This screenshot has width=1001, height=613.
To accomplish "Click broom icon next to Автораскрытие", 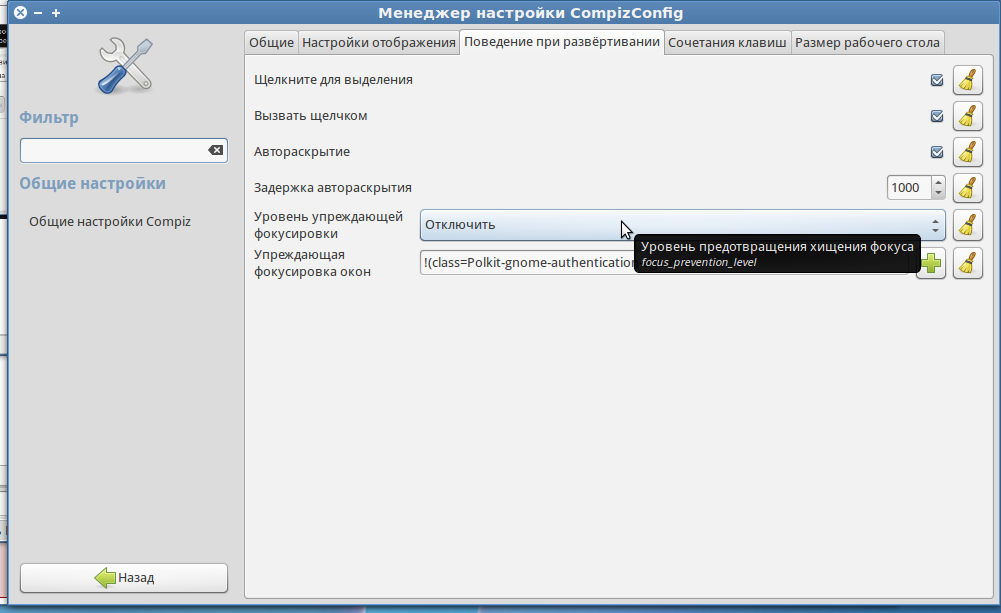I will tap(967, 152).
